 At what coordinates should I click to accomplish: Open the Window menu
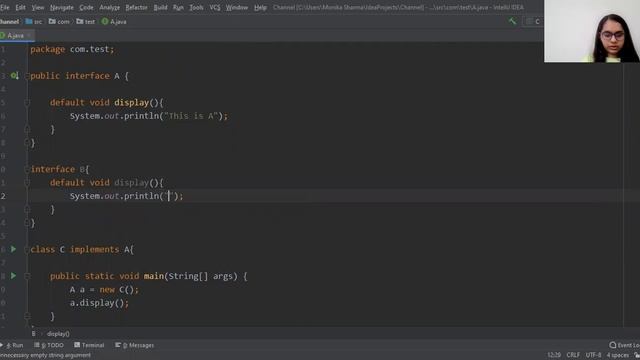pyautogui.click(x=237, y=7)
